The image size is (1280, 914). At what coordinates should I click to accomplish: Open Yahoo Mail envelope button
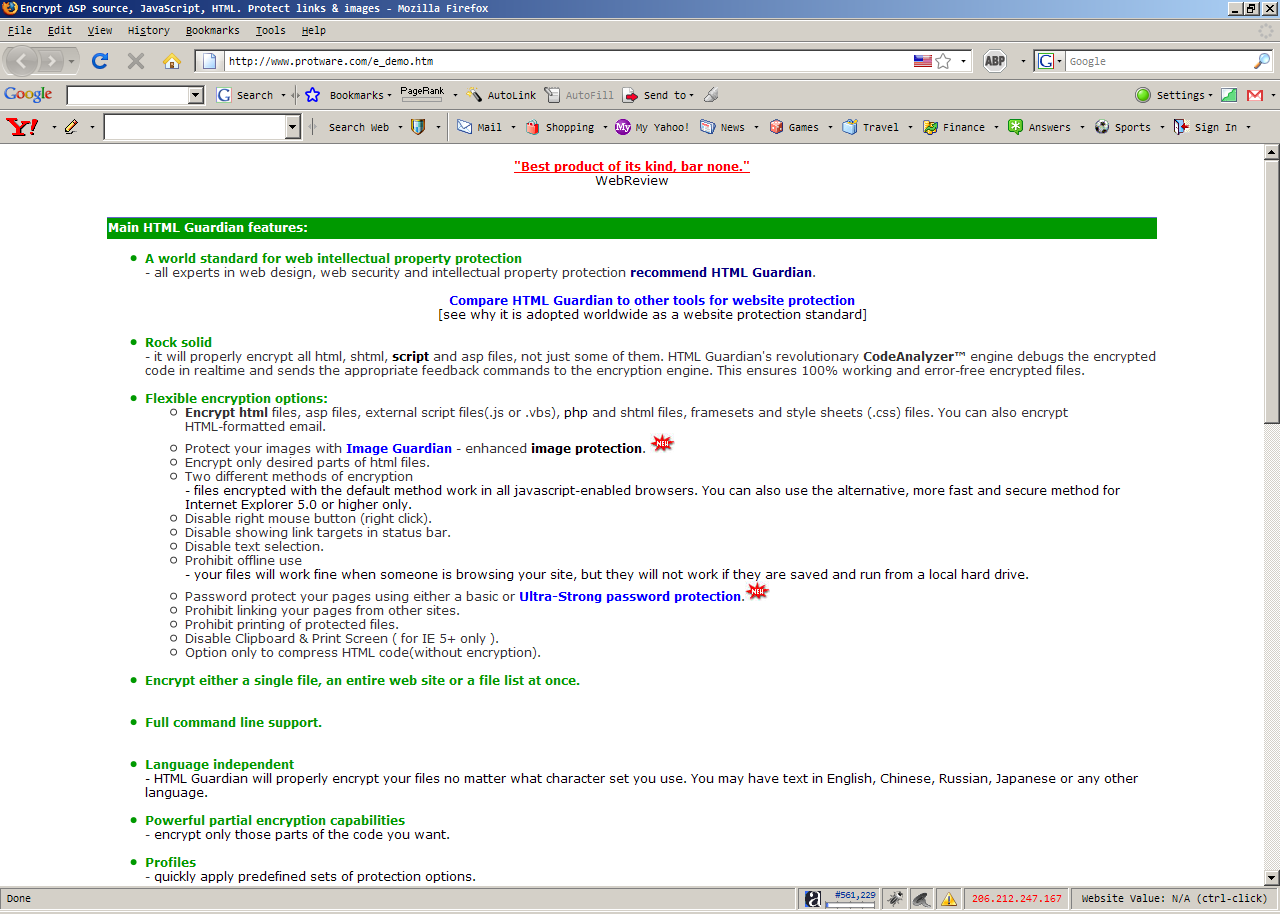tap(480, 127)
